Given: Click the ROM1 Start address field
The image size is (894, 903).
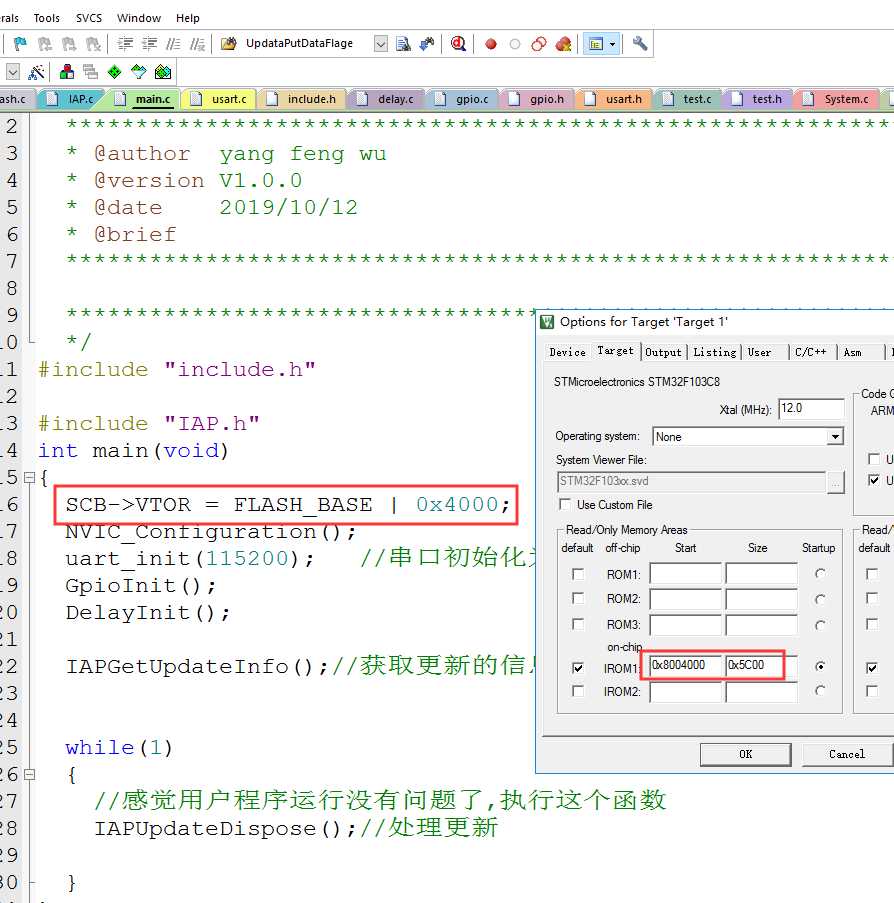Looking at the screenshot, I should pos(685,574).
